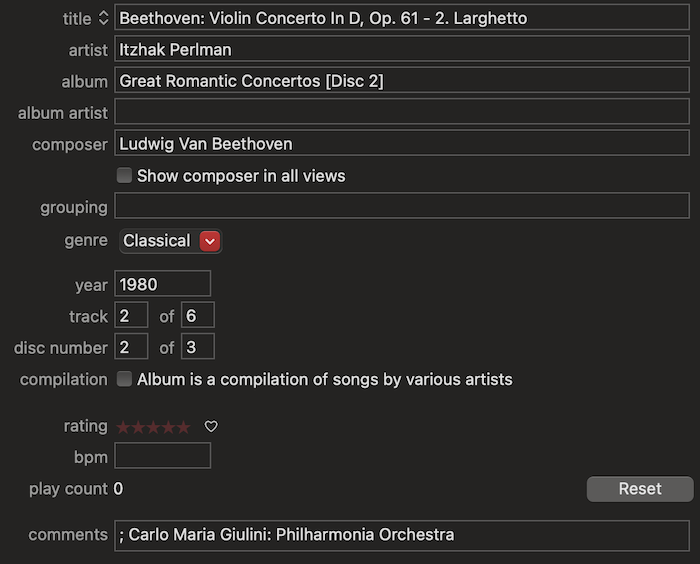The width and height of the screenshot is (700, 564).
Task: Click the comments text field
Action: click(401, 535)
